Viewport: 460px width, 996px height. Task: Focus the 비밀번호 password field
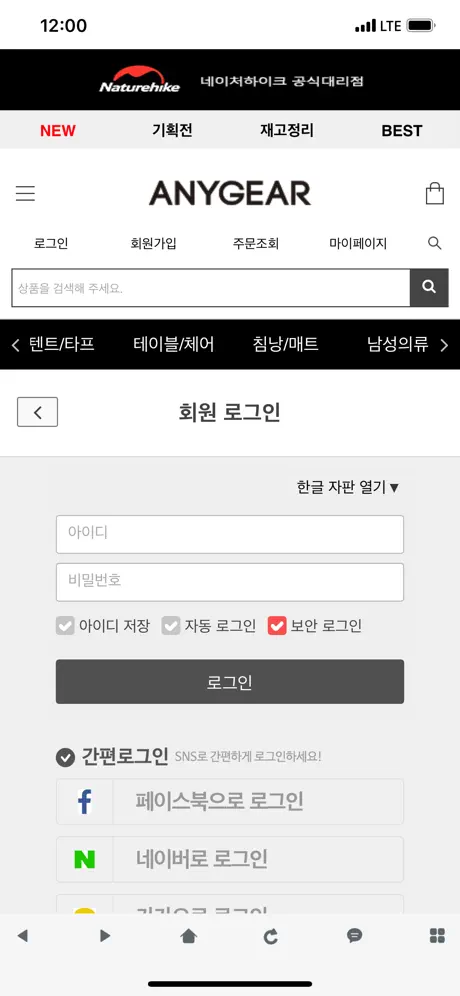[230, 582]
